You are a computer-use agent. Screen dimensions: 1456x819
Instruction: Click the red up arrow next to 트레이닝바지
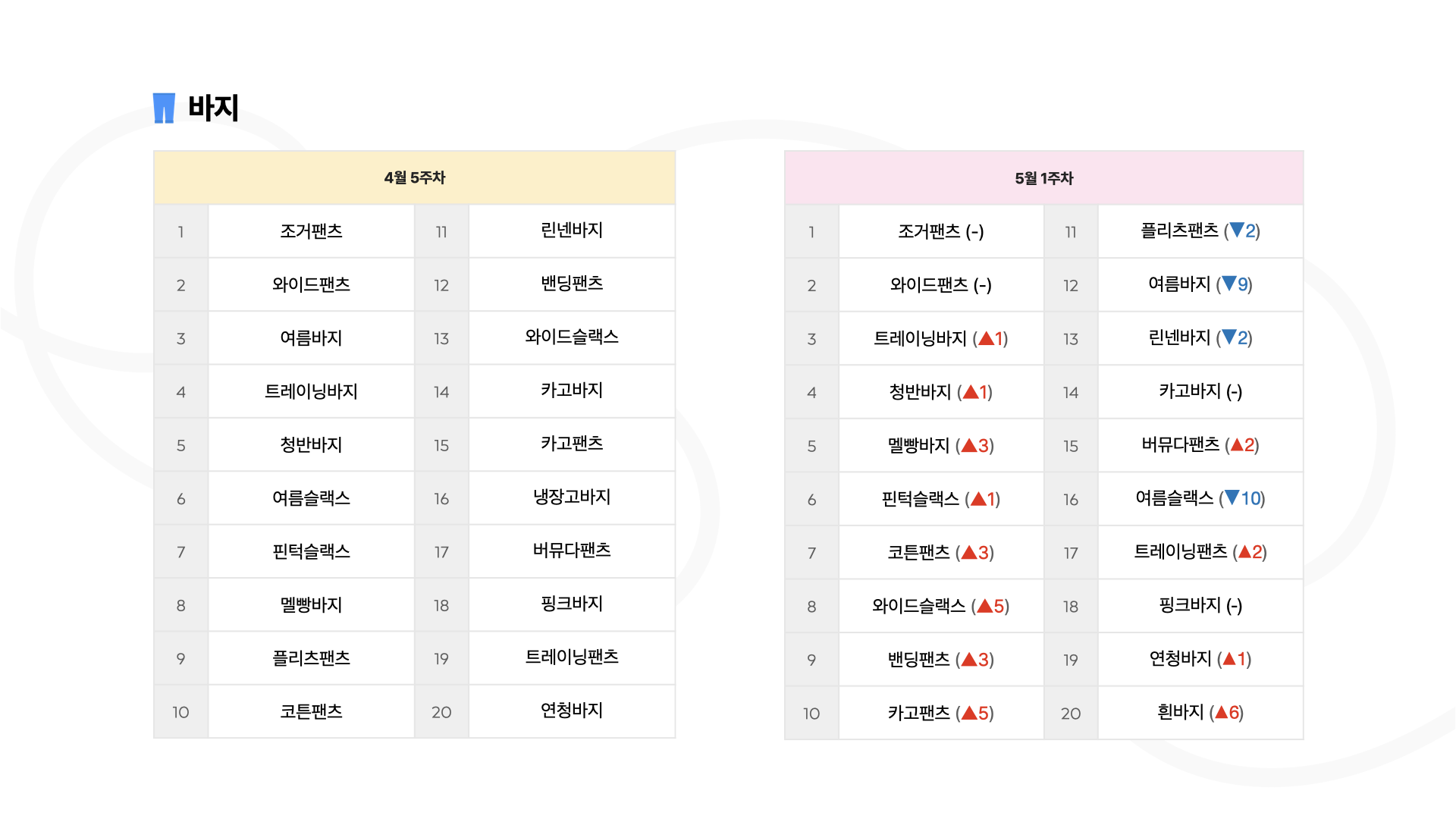pos(986,338)
